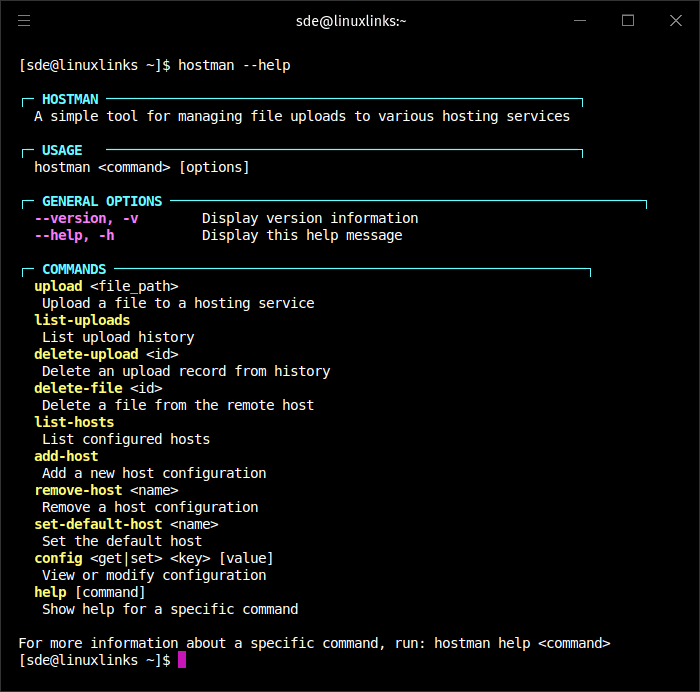Viewport: 700px width, 692px height.
Task: Click Delete an upload record from history
Action: (186, 371)
